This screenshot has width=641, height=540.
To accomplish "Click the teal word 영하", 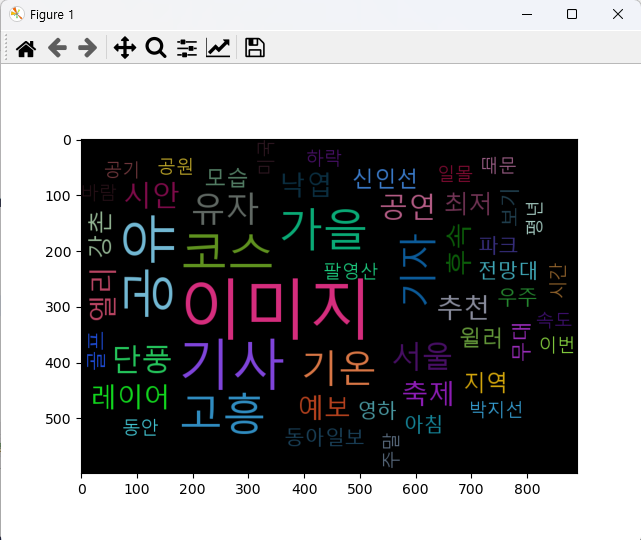I will (x=377, y=410).
